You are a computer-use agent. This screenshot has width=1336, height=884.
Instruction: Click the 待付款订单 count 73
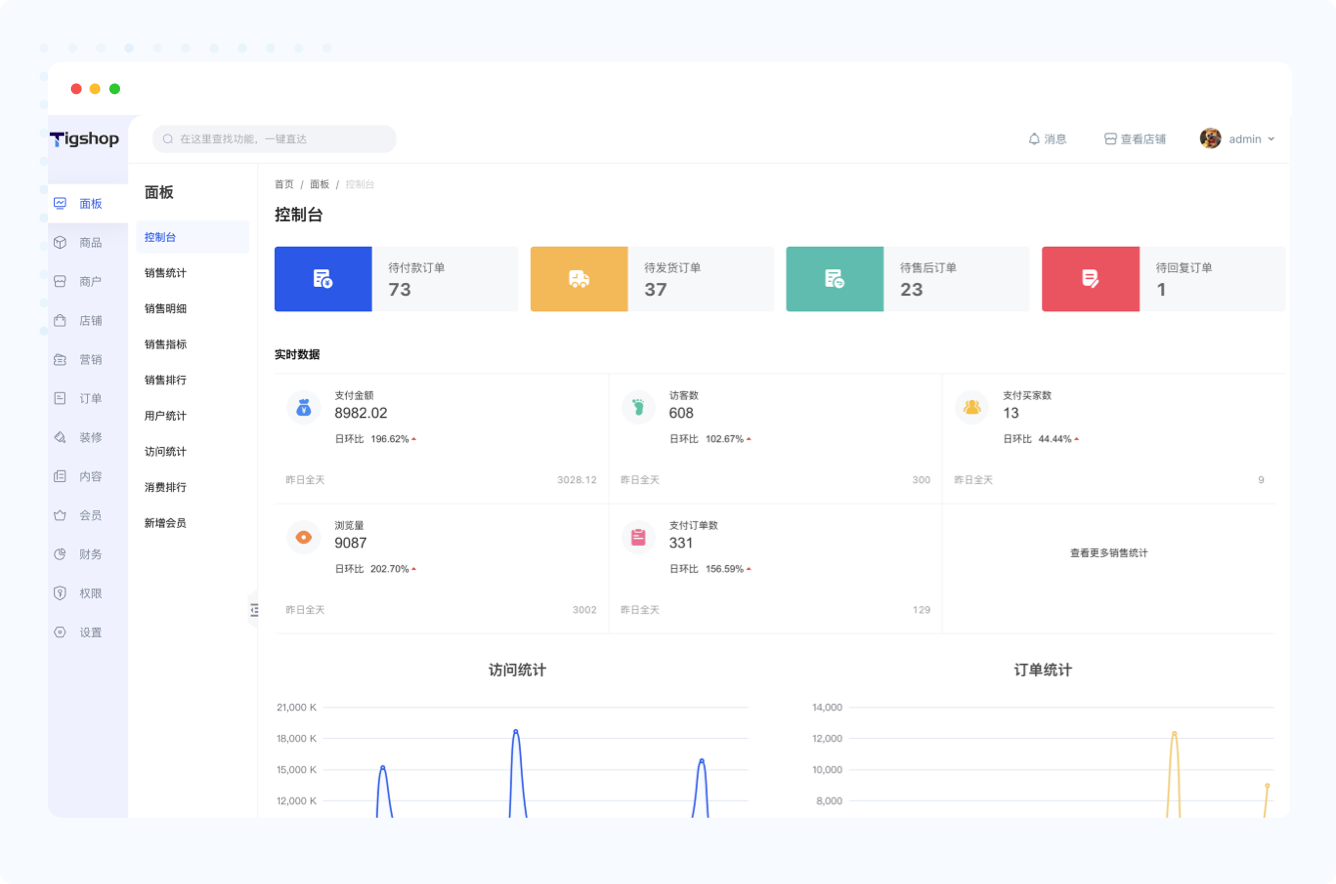[400, 290]
